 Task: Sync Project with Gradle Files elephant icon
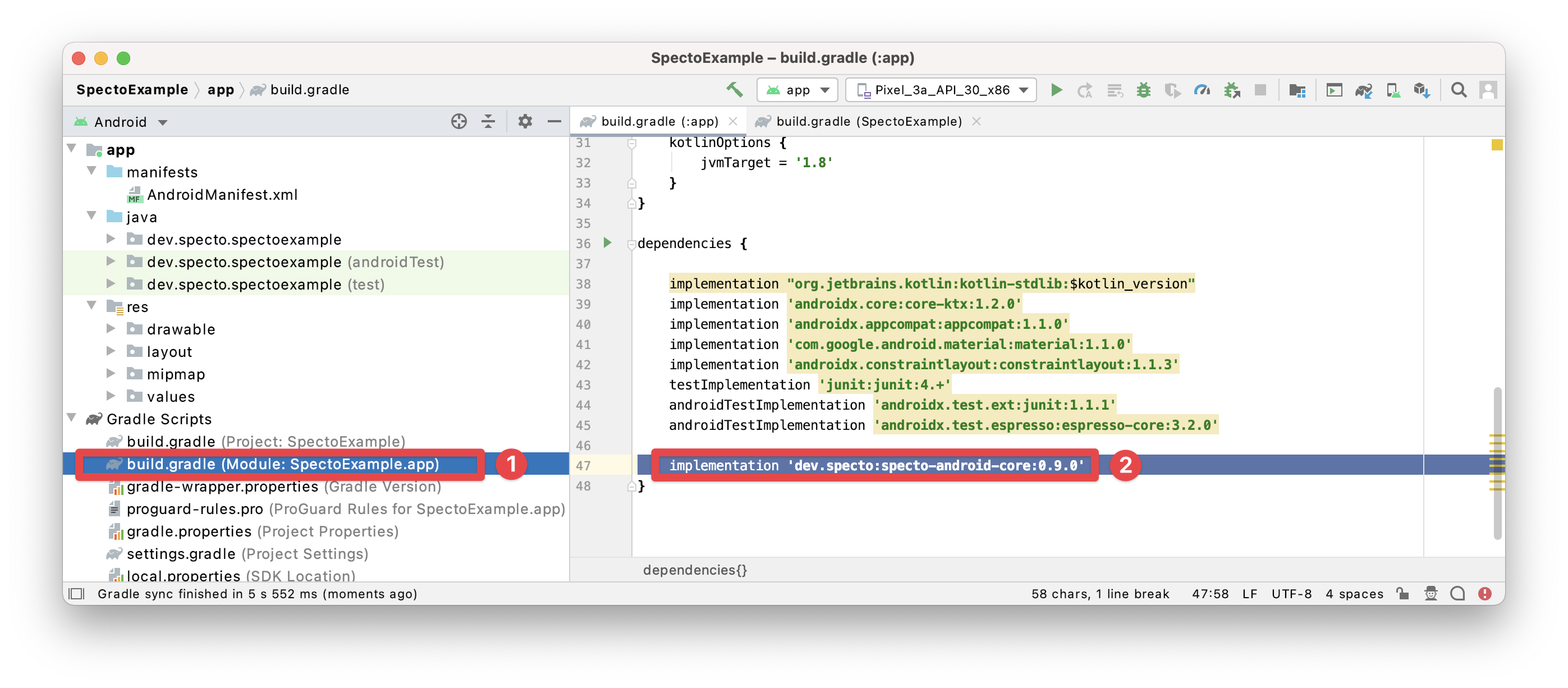pos(1364,90)
